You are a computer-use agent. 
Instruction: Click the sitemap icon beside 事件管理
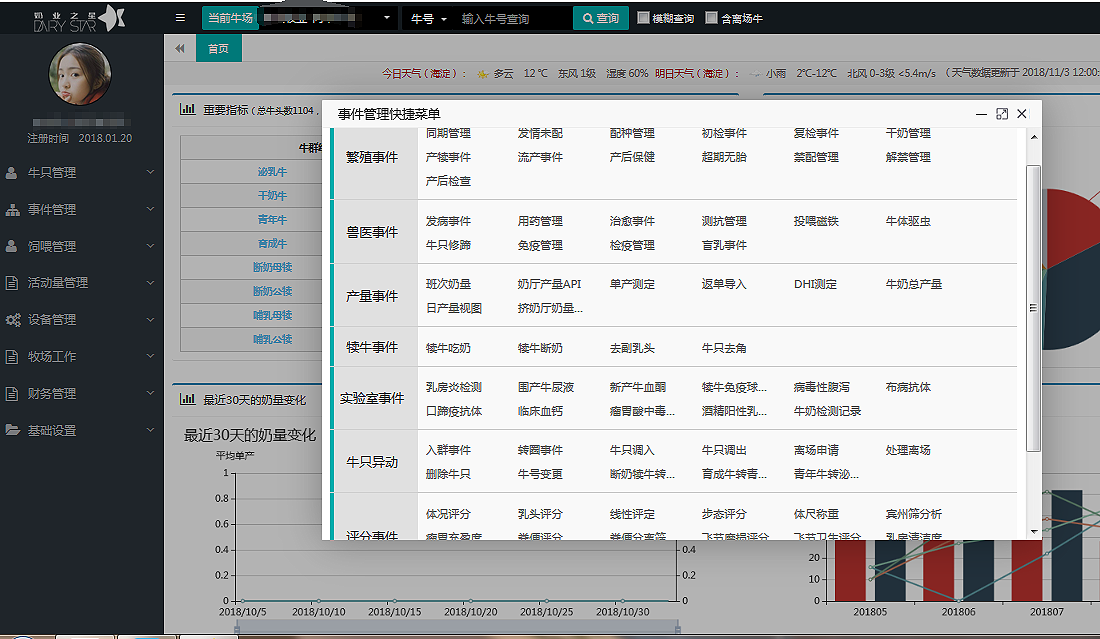12,210
